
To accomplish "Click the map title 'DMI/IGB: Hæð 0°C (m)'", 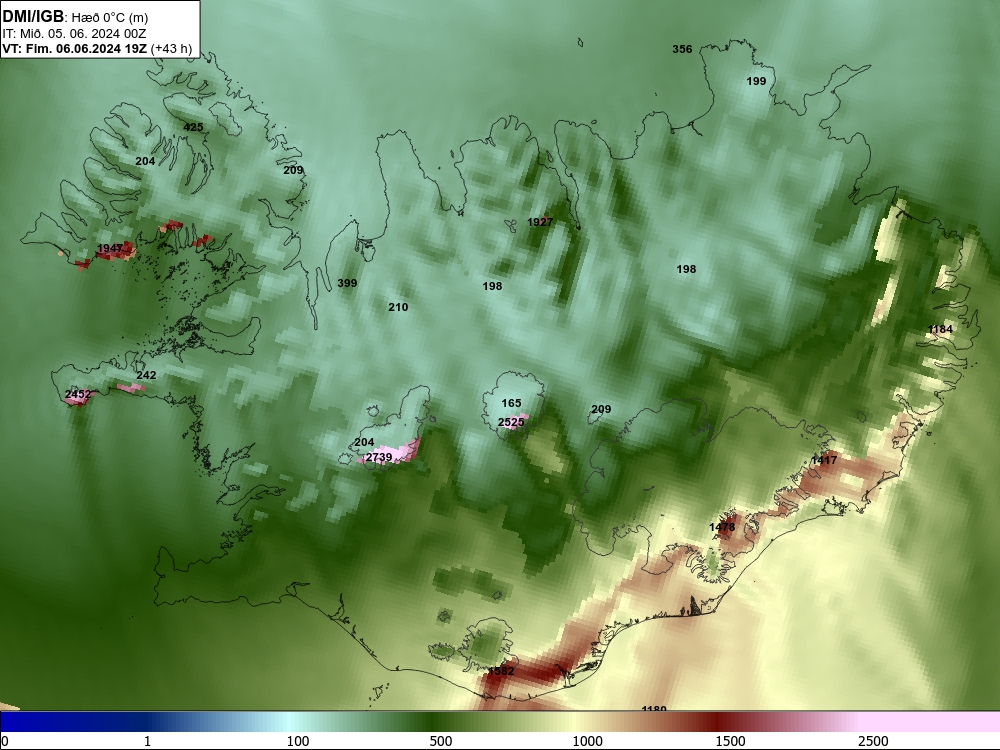I will point(75,17).
